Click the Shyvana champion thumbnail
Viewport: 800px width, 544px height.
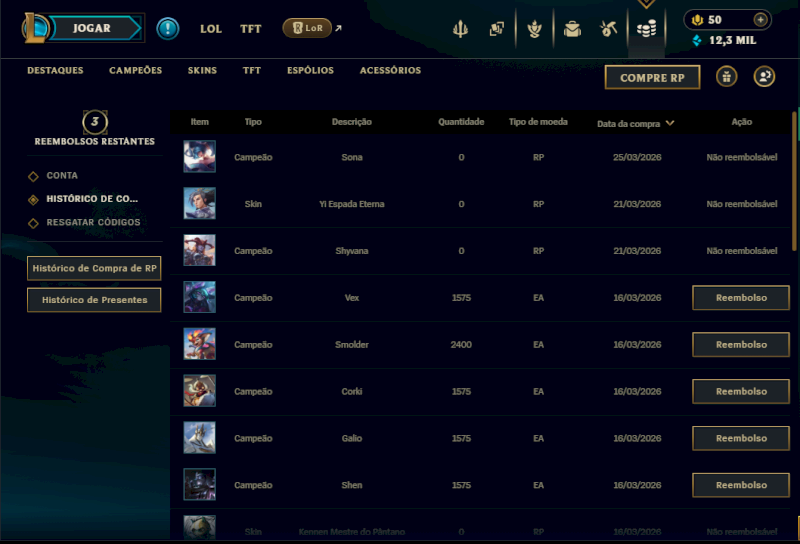199,251
